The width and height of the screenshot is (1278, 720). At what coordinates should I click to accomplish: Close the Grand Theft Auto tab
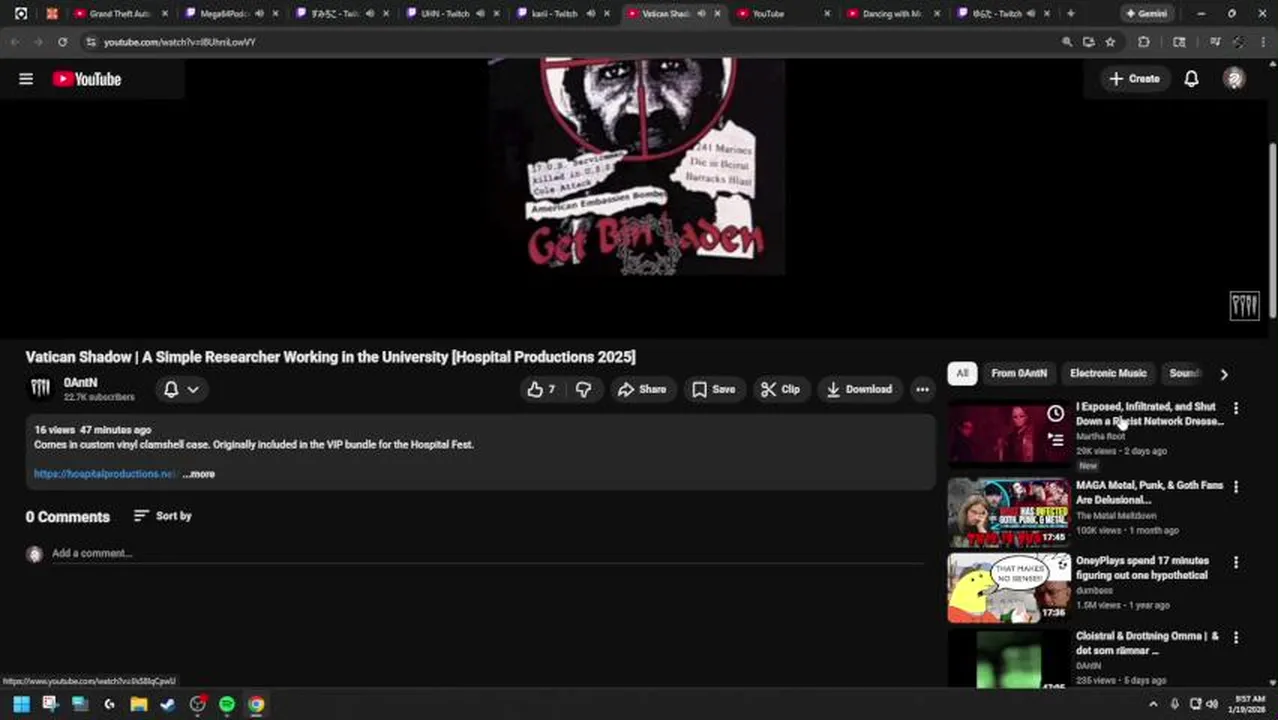tap(165, 14)
